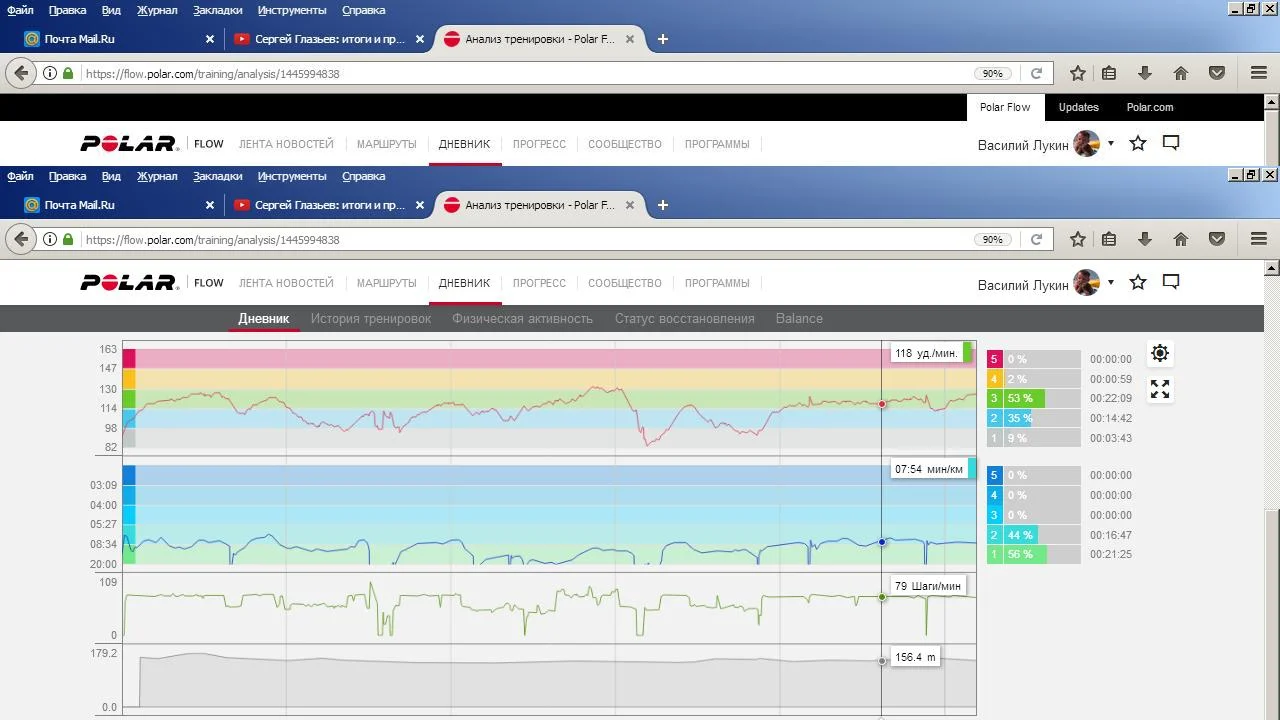1280x720 pixels.
Task: Click the green cadence point on the chart cursor
Action: tap(882, 597)
